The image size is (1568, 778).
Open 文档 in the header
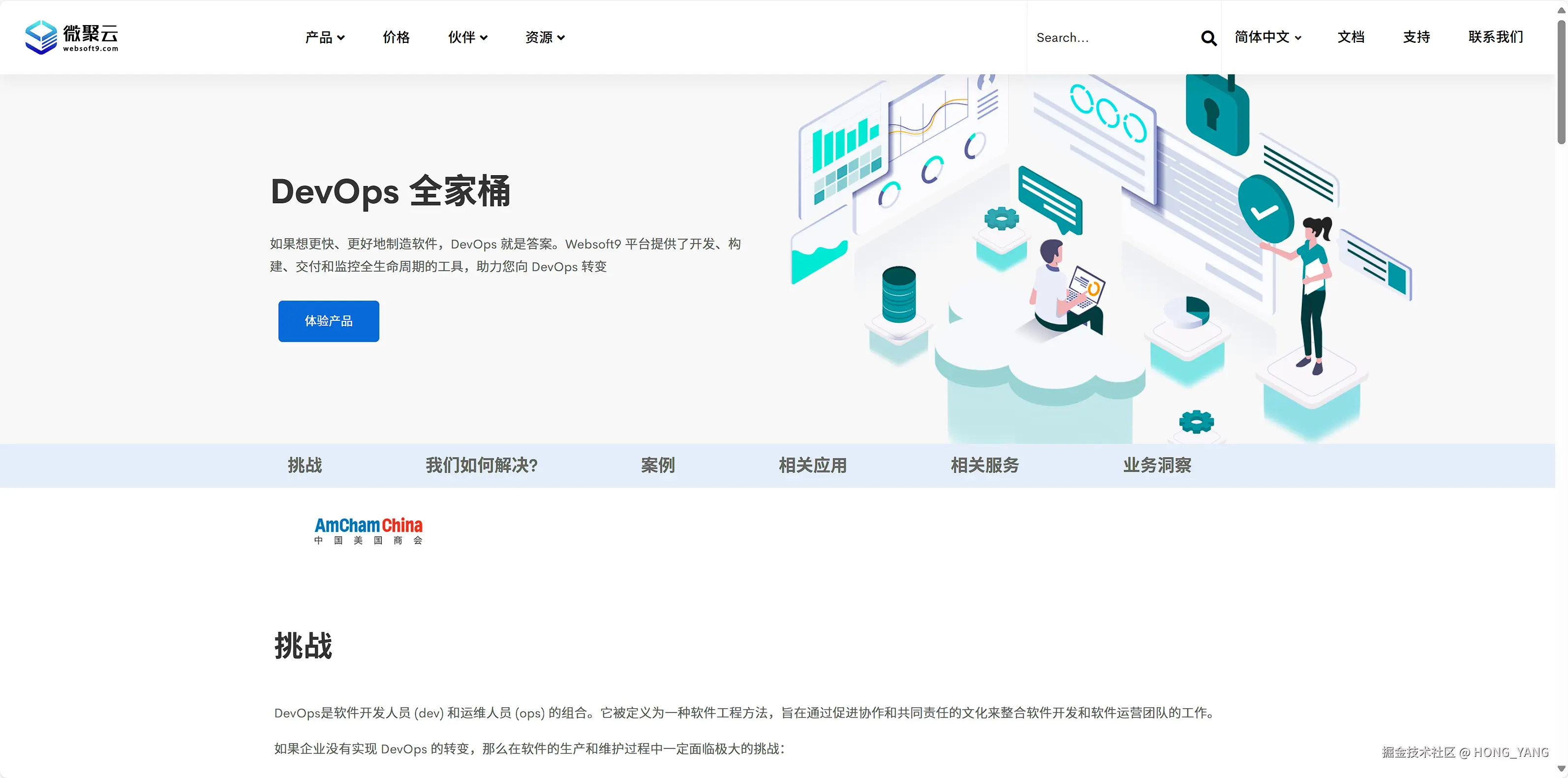point(1352,37)
